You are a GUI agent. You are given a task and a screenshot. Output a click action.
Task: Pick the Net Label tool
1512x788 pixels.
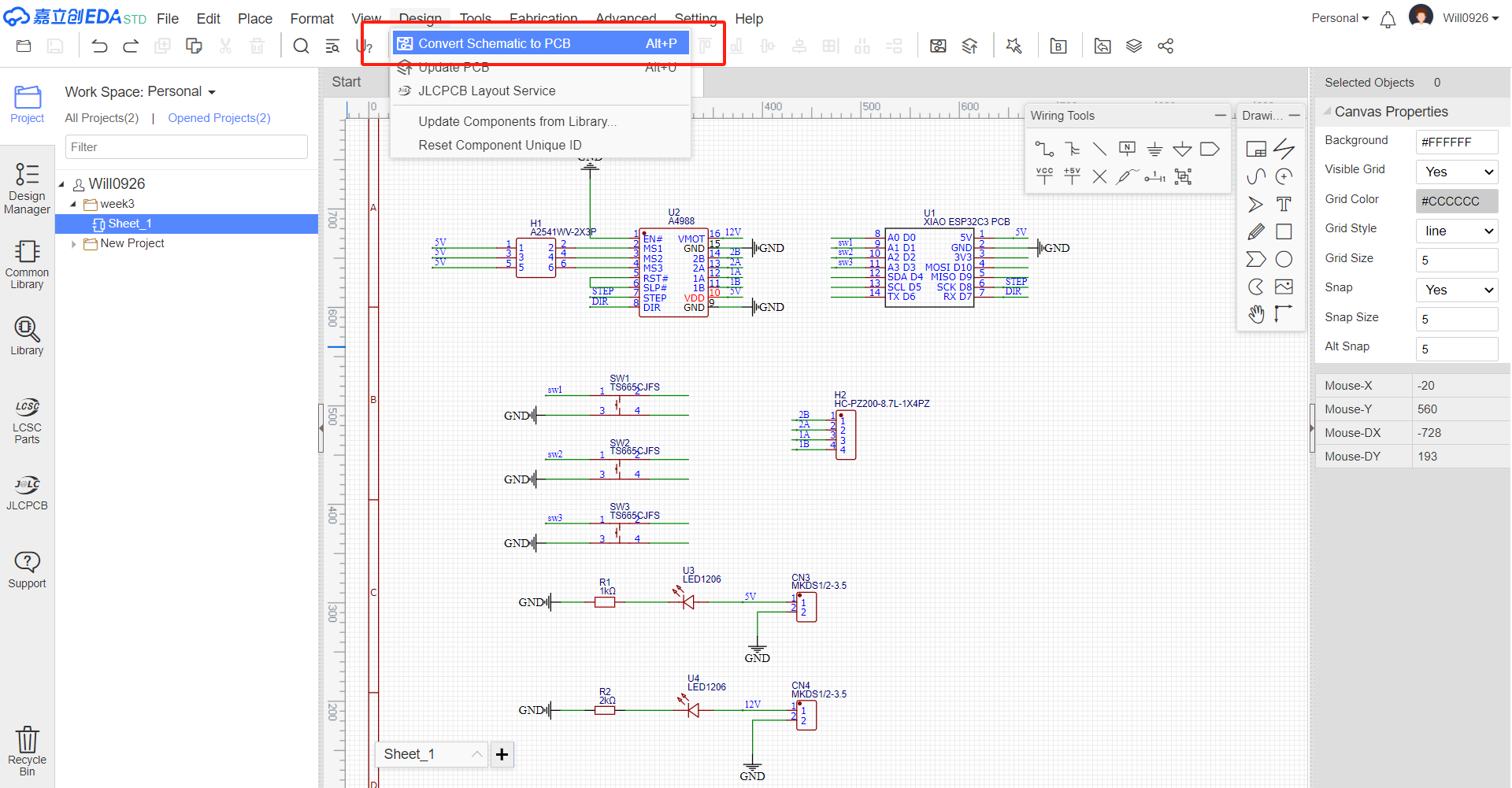pos(1127,149)
